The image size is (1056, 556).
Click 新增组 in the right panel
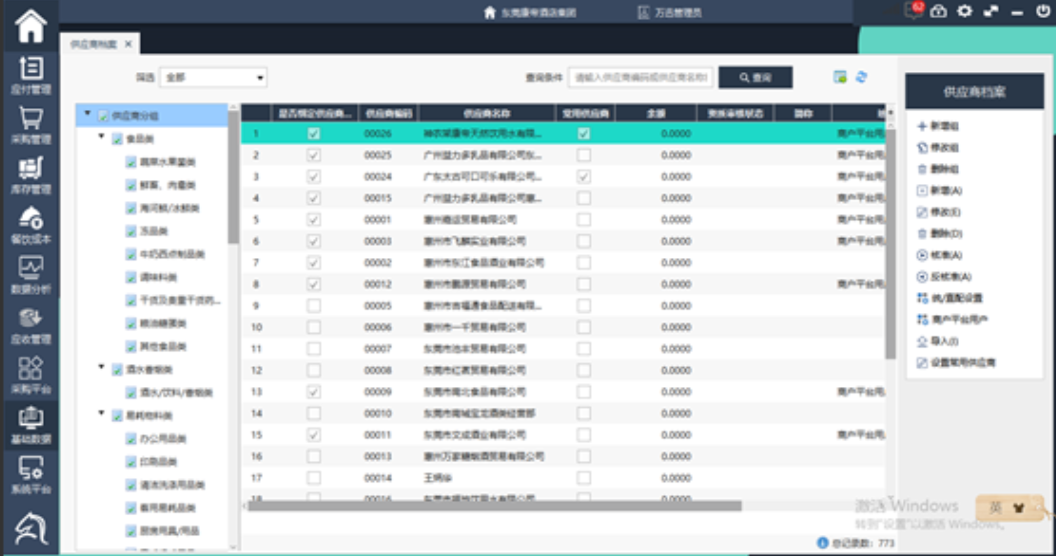944,126
